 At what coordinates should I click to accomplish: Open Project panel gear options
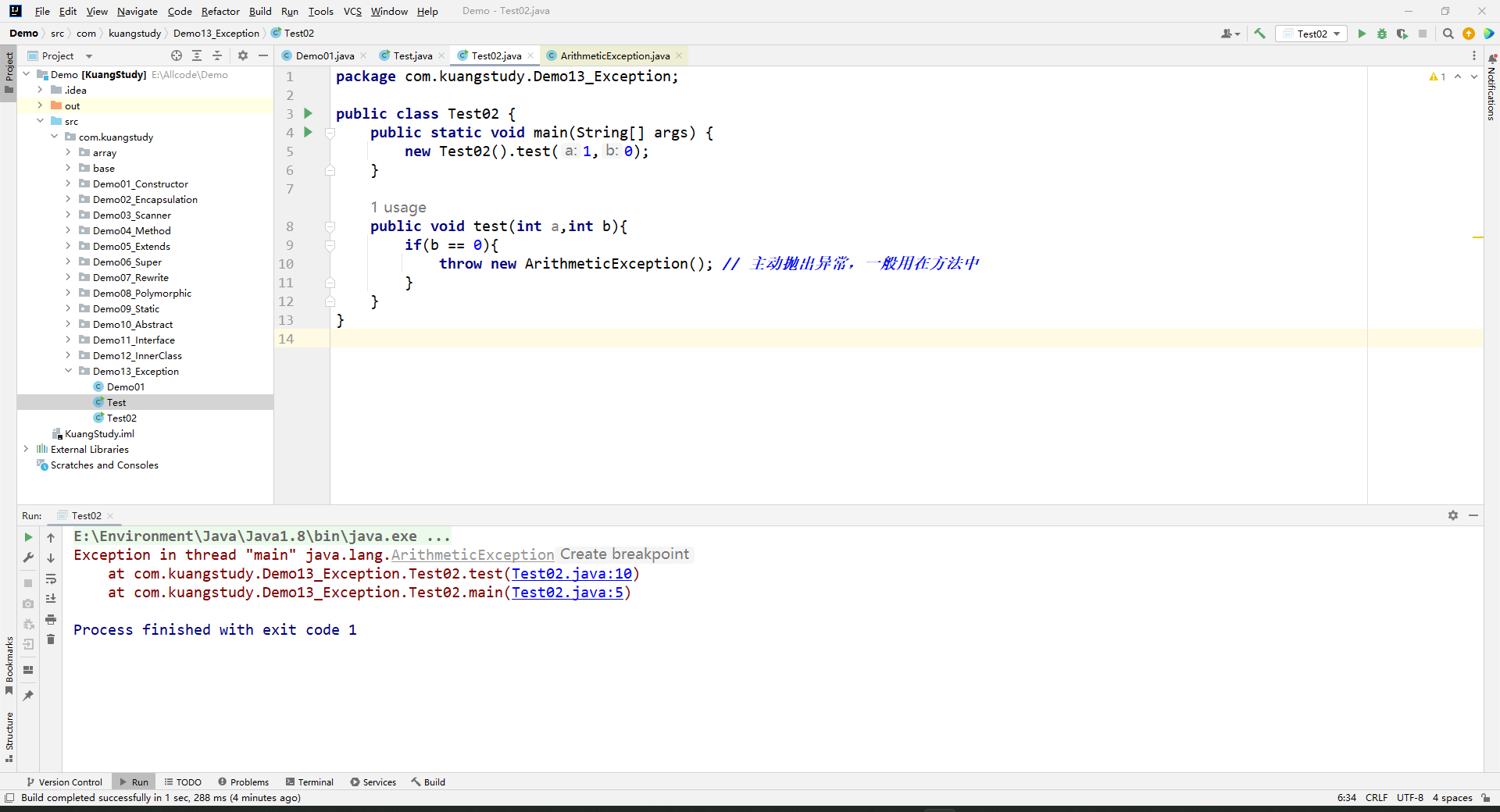tap(243, 55)
